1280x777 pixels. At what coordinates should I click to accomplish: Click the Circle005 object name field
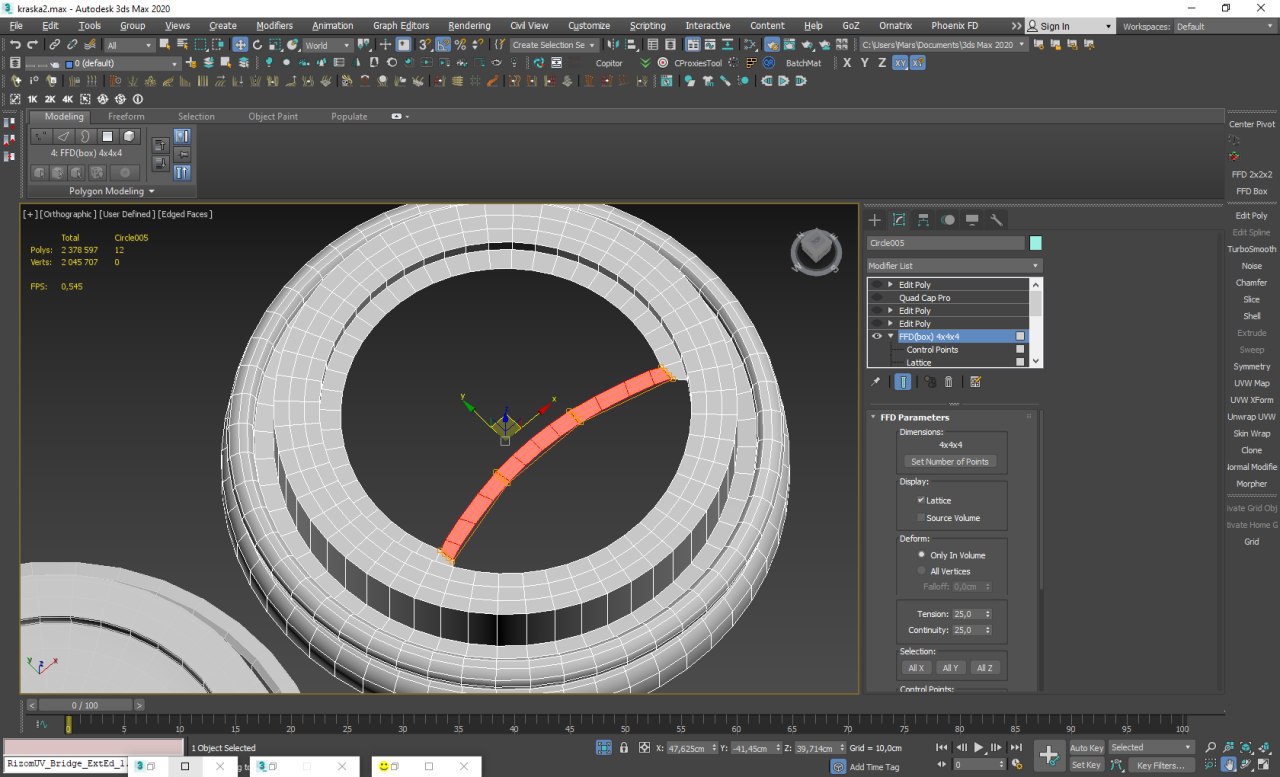click(945, 243)
